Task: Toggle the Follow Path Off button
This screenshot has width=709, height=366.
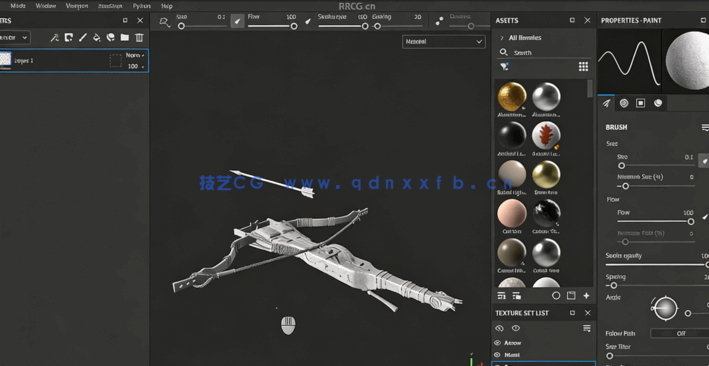Action: [x=680, y=333]
